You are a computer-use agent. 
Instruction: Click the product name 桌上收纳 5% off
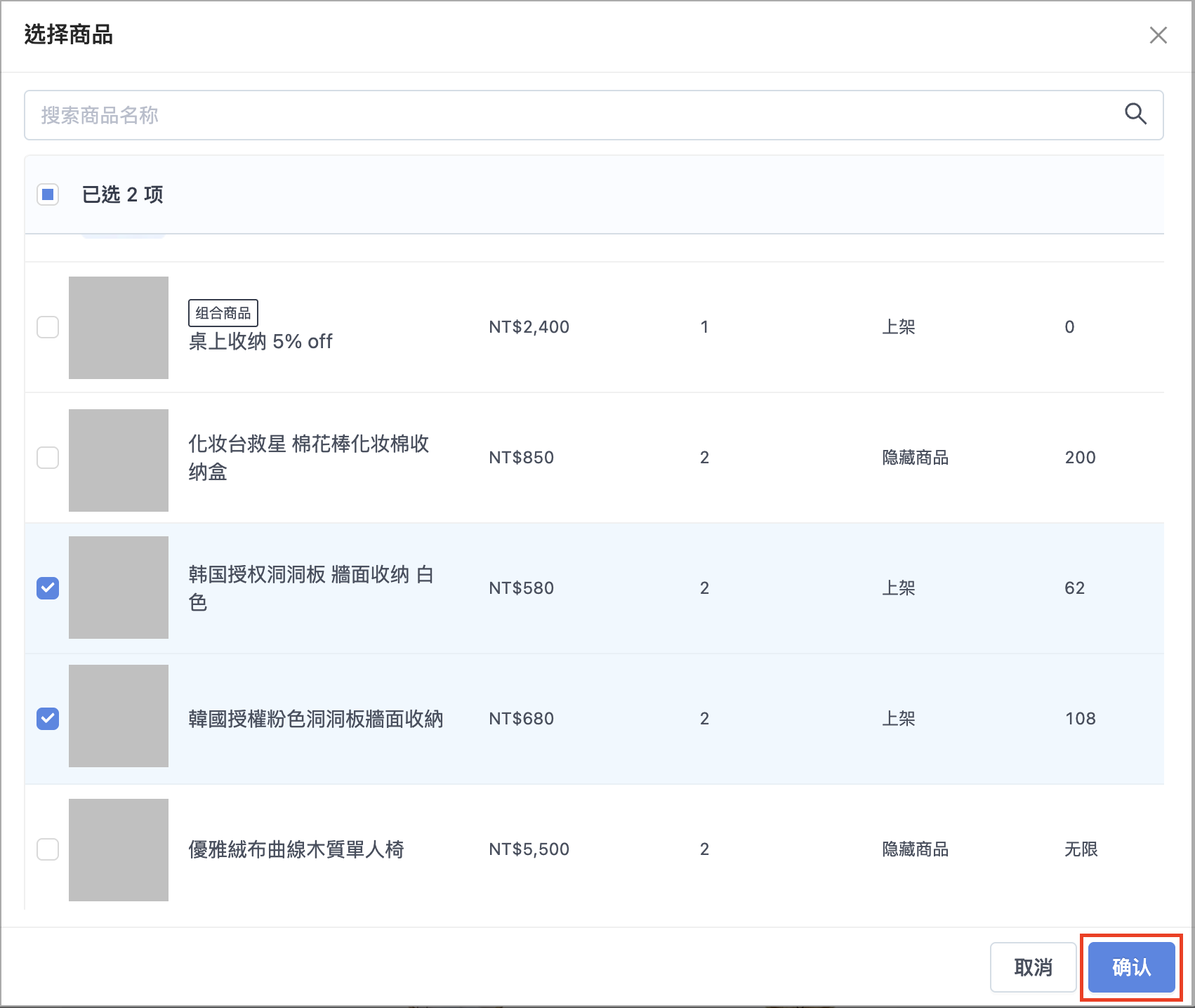[x=260, y=342]
